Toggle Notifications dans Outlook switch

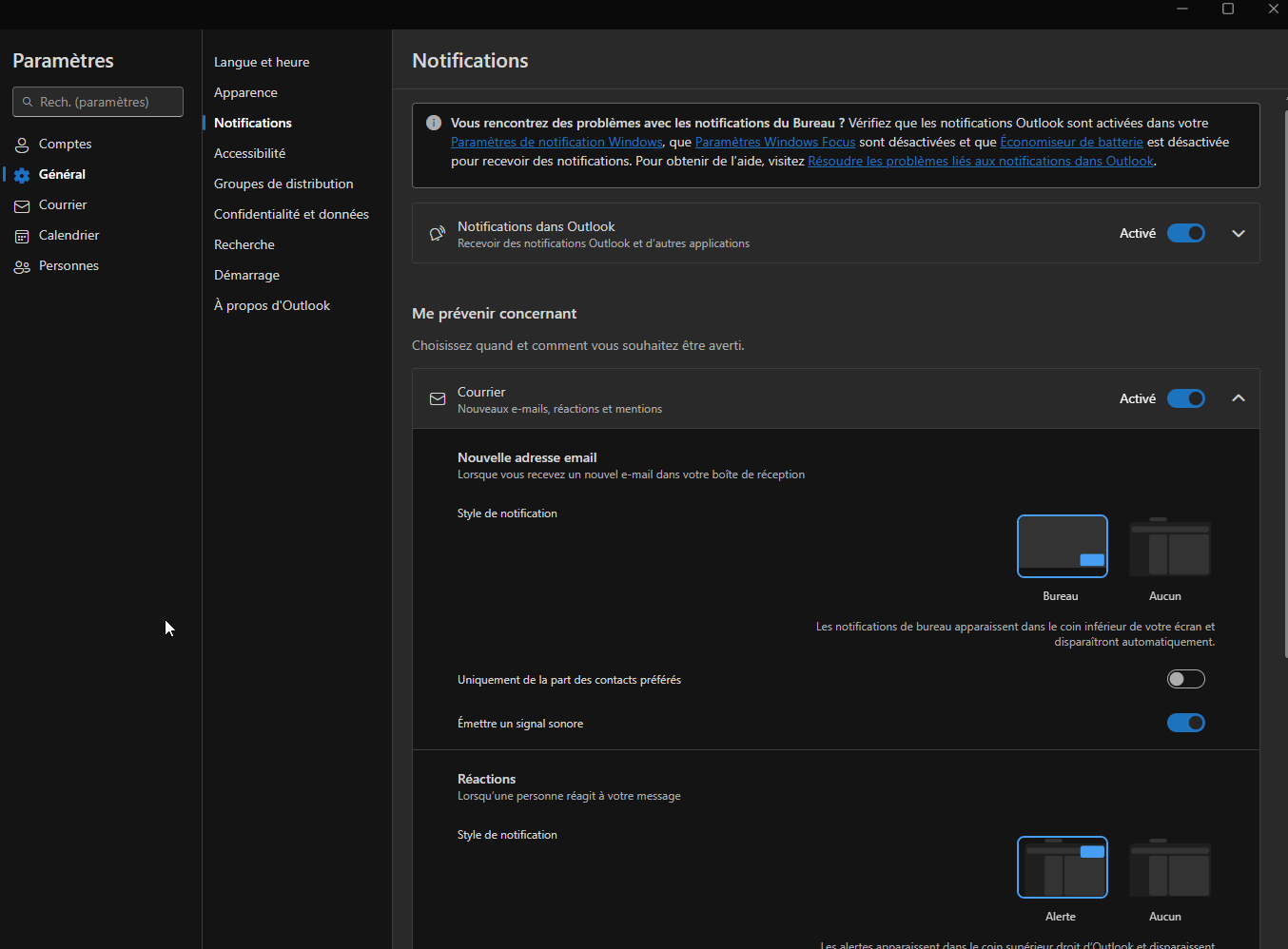(1186, 233)
